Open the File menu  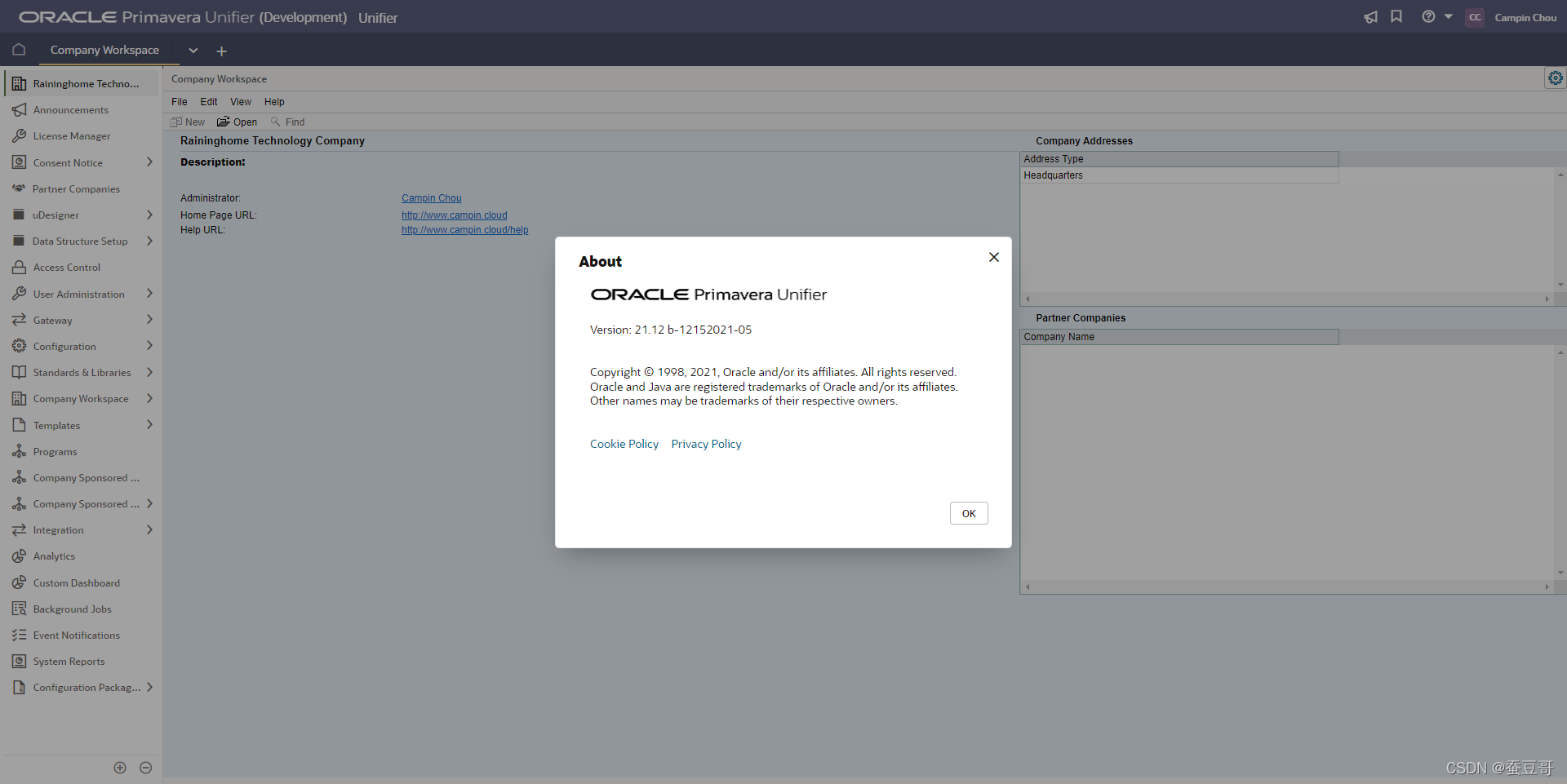[x=179, y=101]
